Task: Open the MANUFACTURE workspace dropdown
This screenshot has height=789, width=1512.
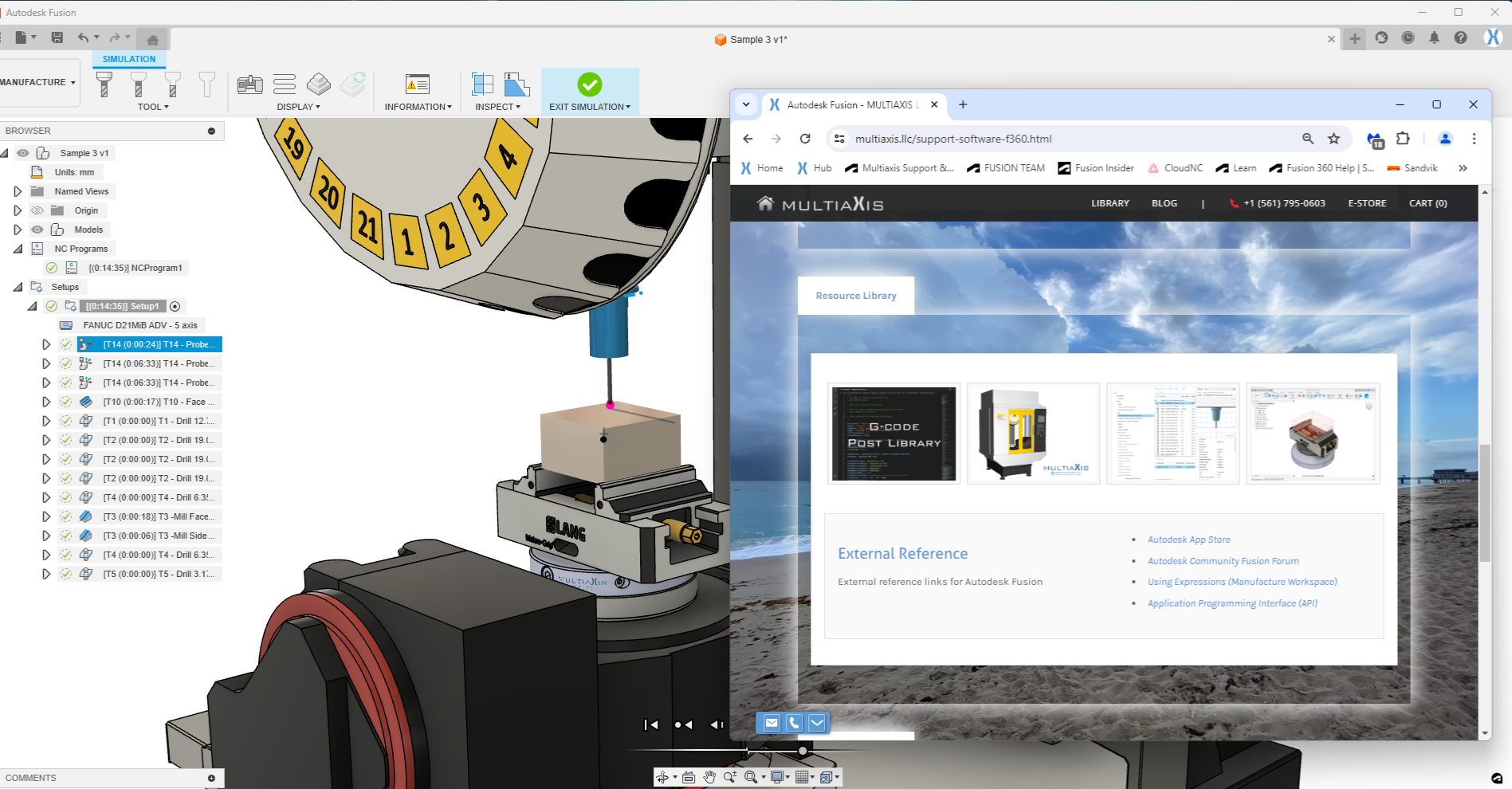Action: pyautogui.click(x=37, y=82)
